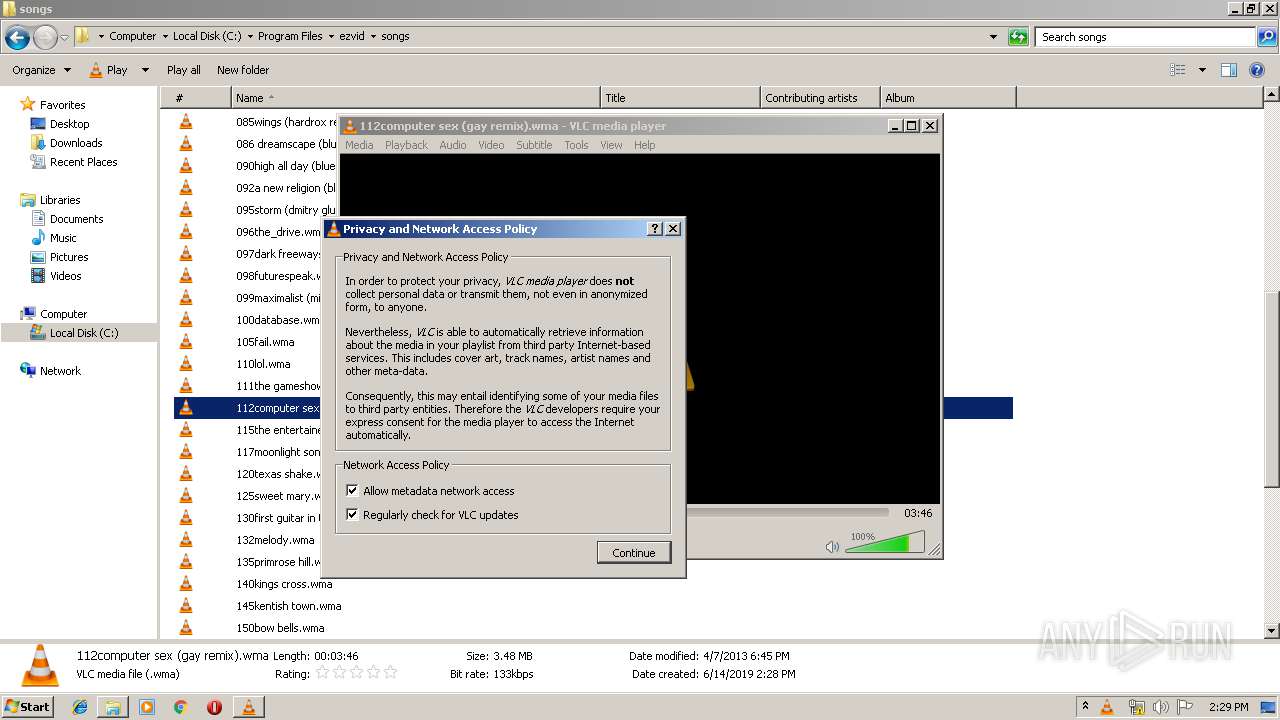The height and width of the screenshot is (720, 1280).
Task: Open the Start menu
Action: (28, 706)
